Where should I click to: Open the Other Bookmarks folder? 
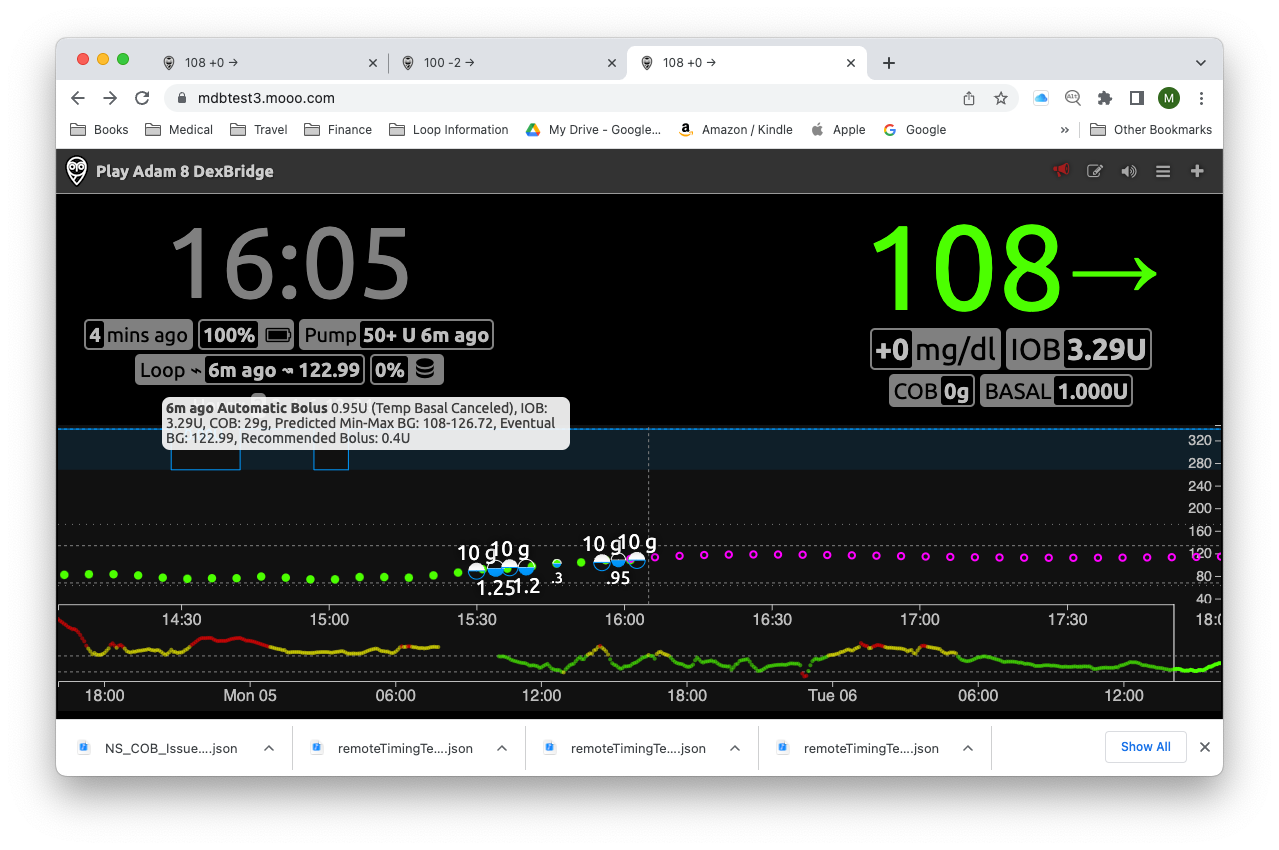point(1151,129)
